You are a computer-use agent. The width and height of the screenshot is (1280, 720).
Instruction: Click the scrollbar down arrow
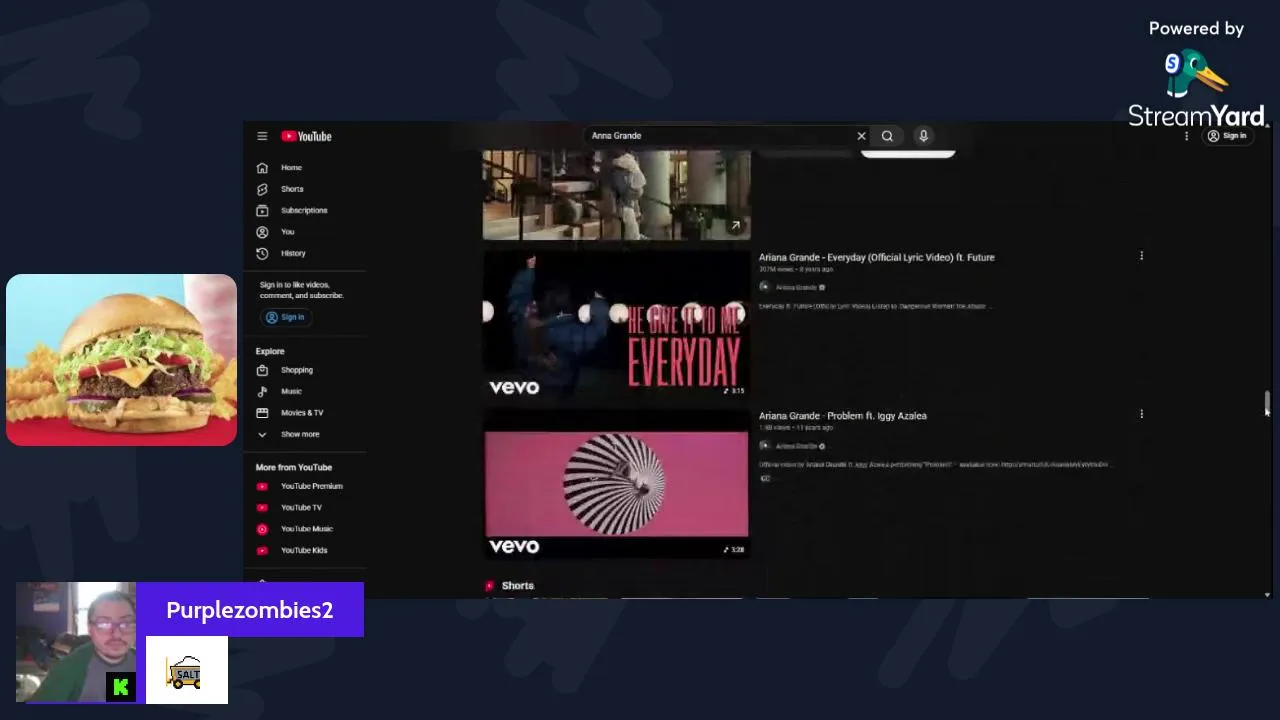[1267, 595]
